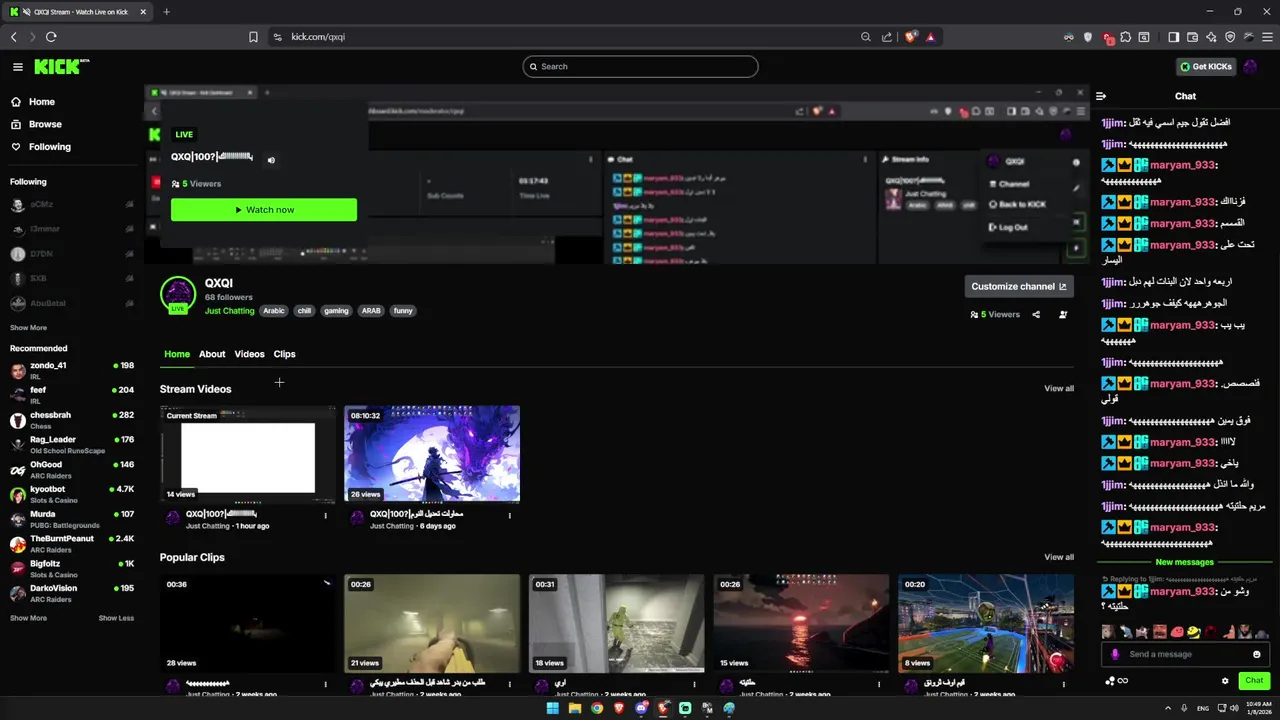This screenshot has width=1280, height=720.
Task: Click the Kick search field
Action: coord(640,67)
